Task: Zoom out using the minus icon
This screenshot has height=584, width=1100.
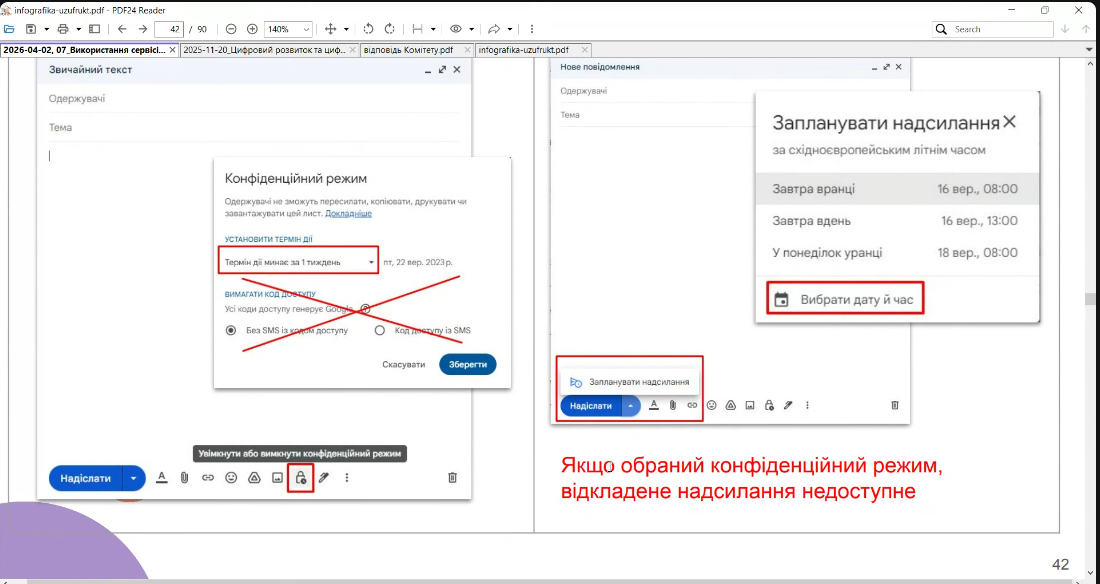Action: [231, 29]
